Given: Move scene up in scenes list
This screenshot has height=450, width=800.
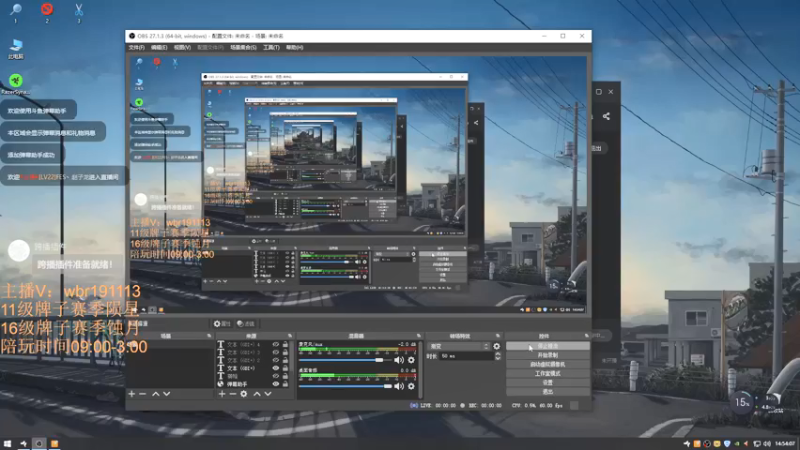Looking at the screenshot, I should coord(156,394).
